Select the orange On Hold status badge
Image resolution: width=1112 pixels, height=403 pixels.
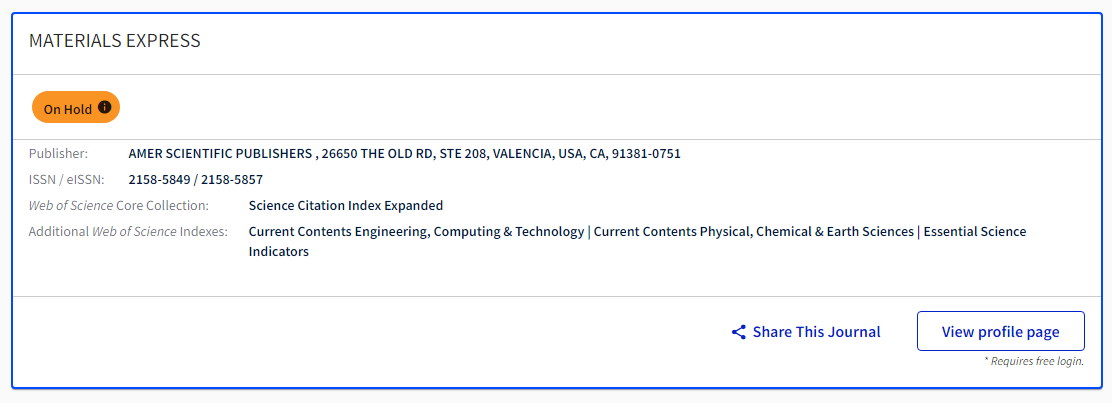click(x=76, y=108)
